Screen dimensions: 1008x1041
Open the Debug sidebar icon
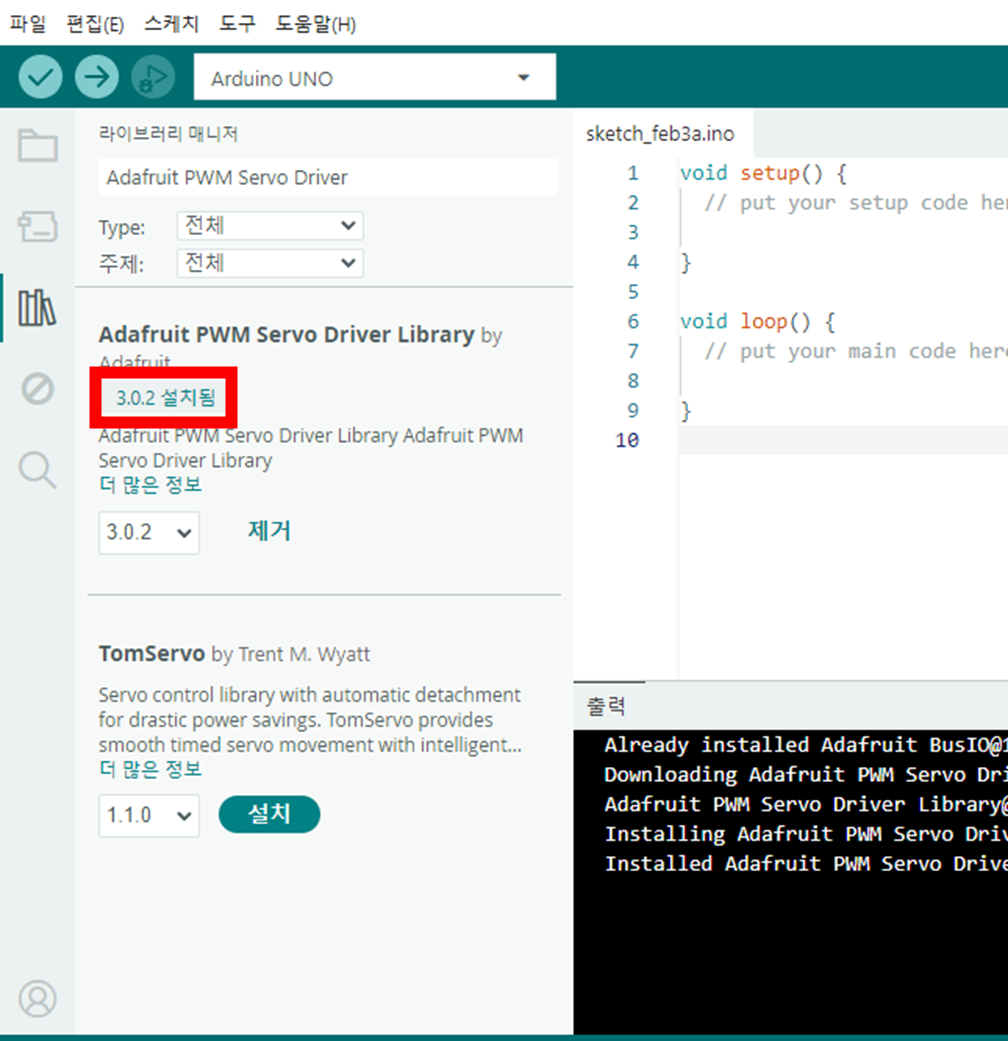pos(38,388)
